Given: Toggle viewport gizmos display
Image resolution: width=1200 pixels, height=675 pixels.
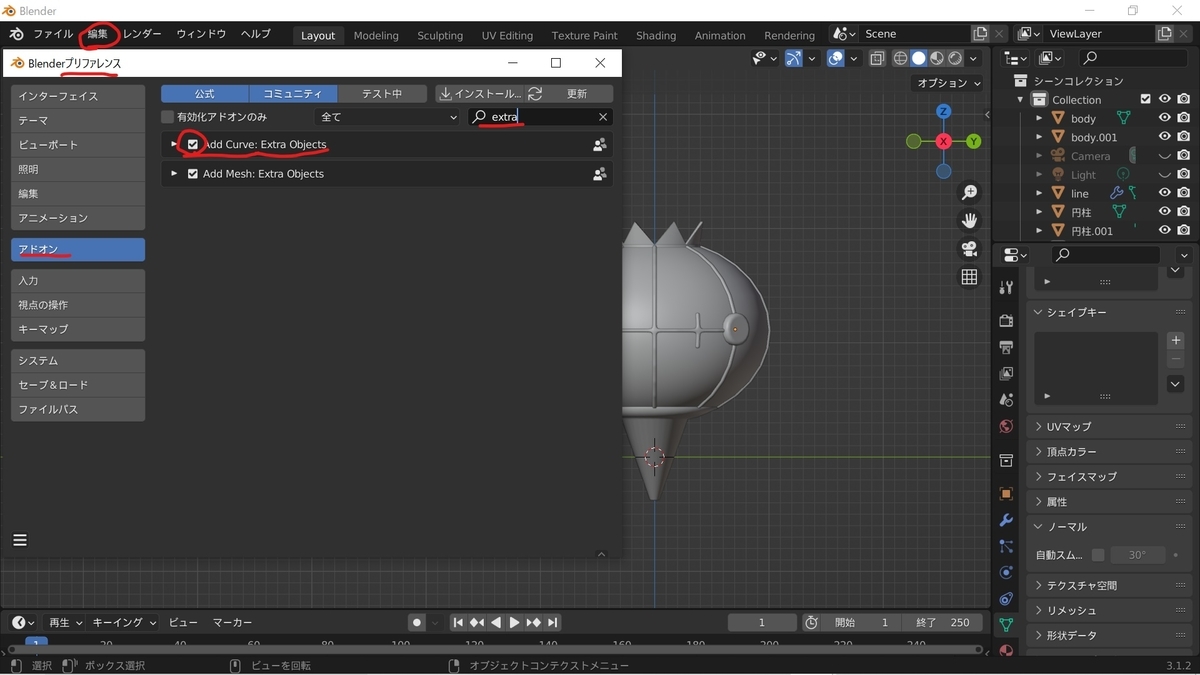Looking at the screenshot, I should [x=793, y=58].
